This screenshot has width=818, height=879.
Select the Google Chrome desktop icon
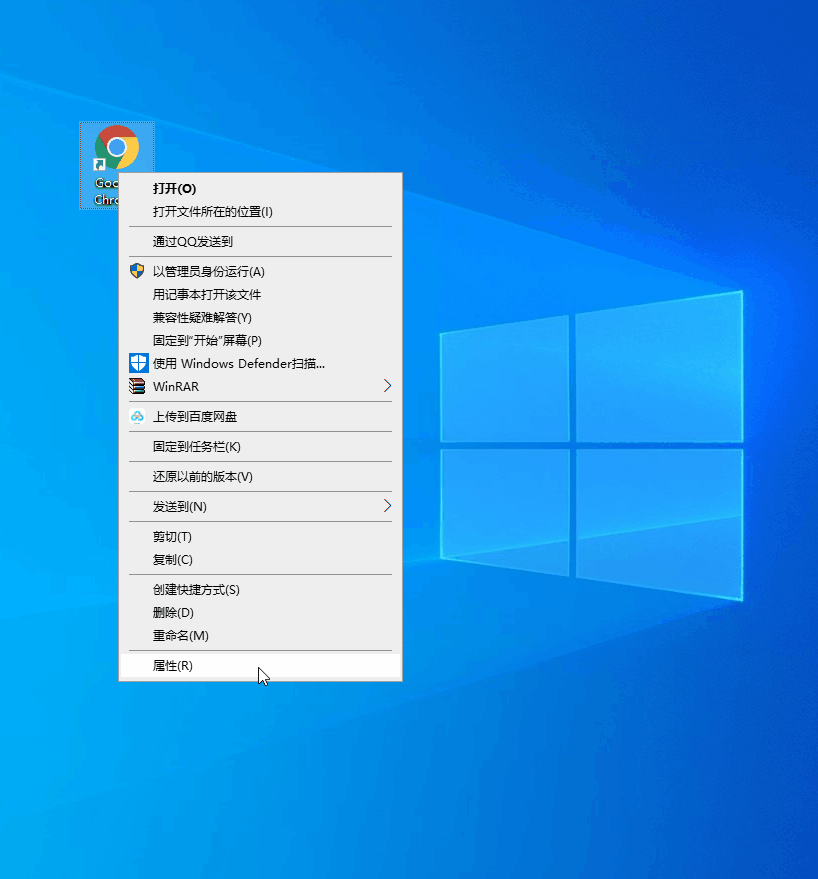coord(116,150)
